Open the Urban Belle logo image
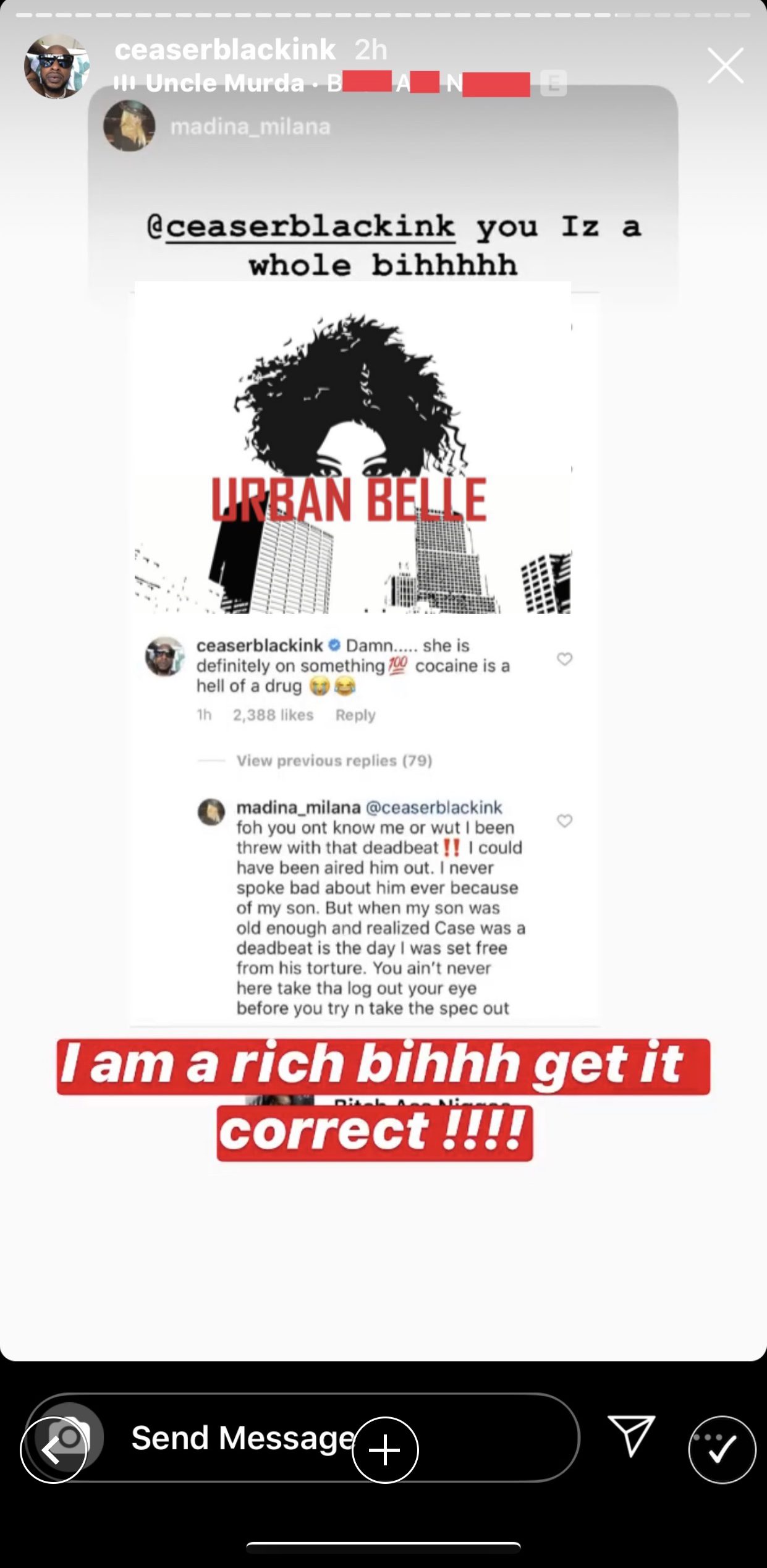This screenshot has height=1568, width=767. [x=352, y=448]
